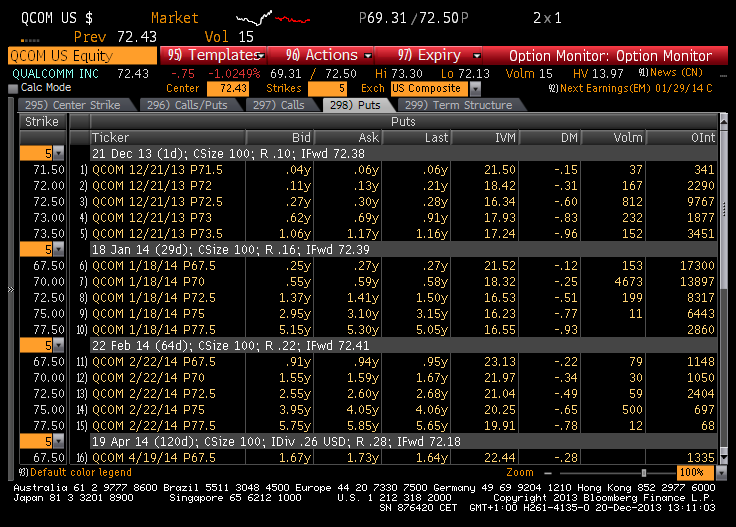Click the QCOM US Equity security field
The image size is (736, 527).
tap(82, 55)
